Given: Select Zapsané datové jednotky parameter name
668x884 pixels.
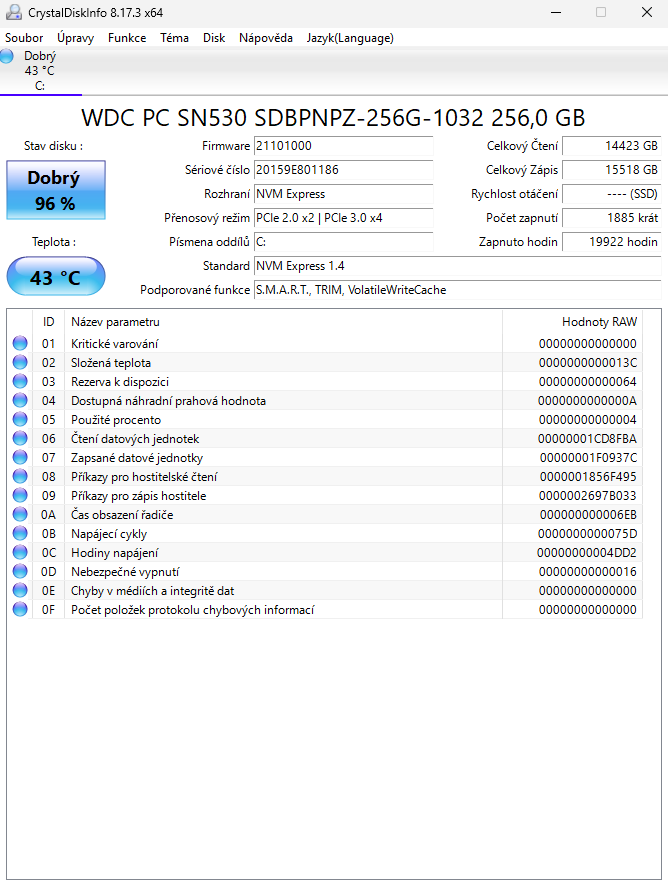Looking at the screenshot, I should (x=137, y=458).
